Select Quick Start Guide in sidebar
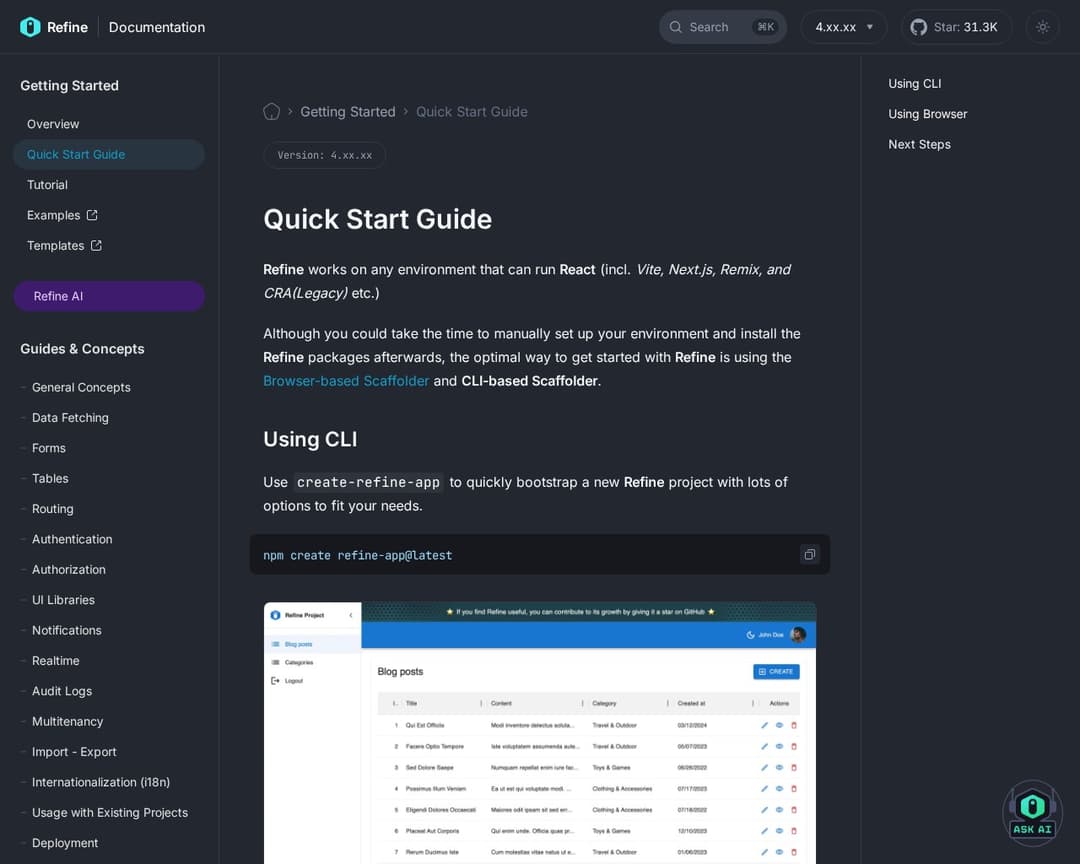Screen dimensions: 1080x864 tap(108, 154)
